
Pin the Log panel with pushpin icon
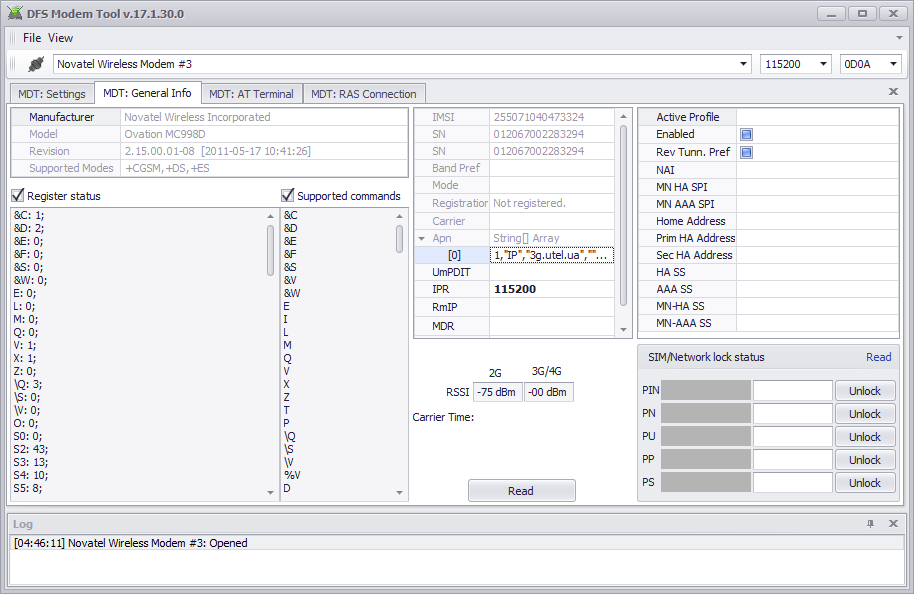coord(870,523)
